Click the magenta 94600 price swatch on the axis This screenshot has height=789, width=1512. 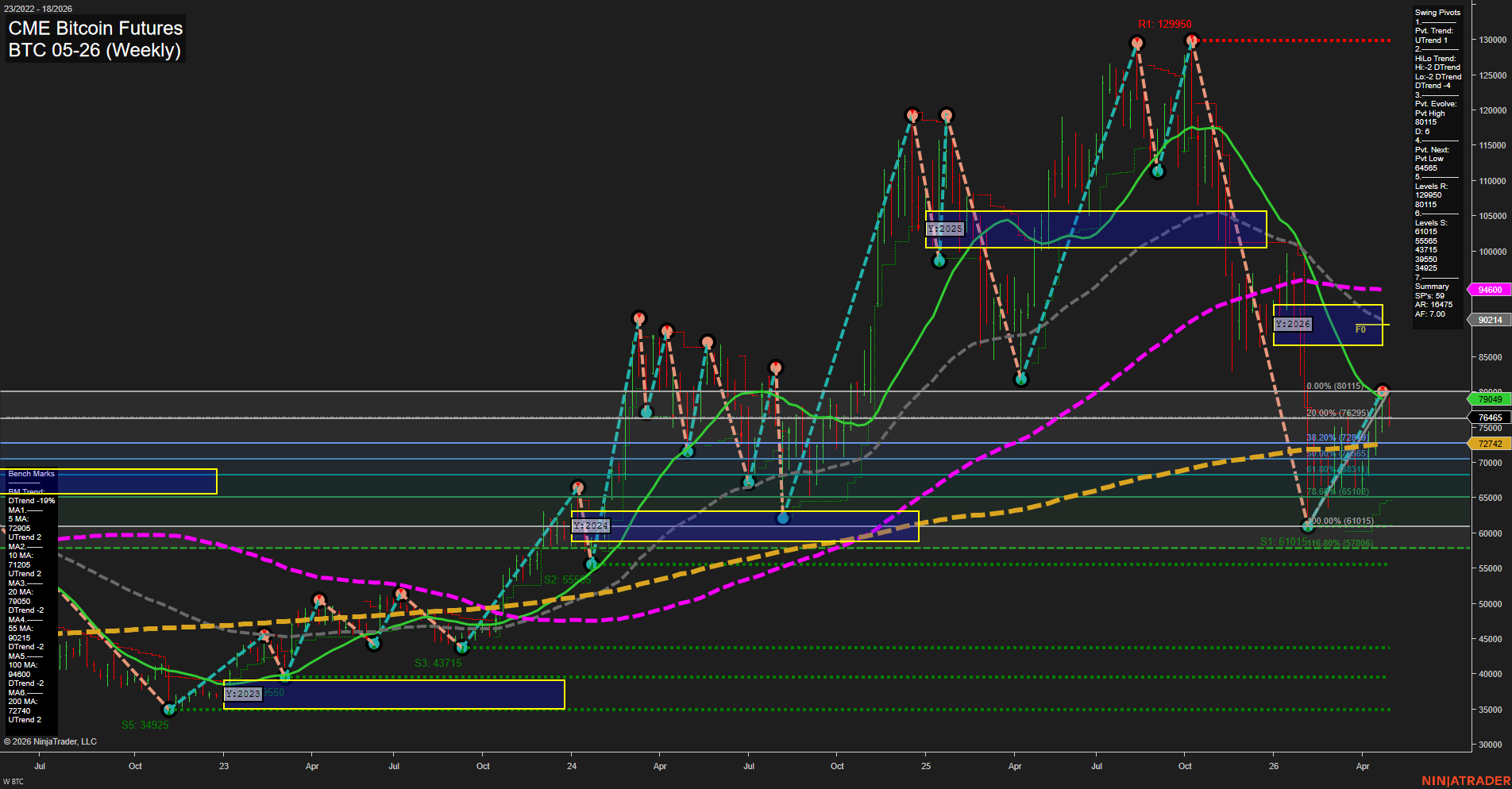(x=1489, y=290)
